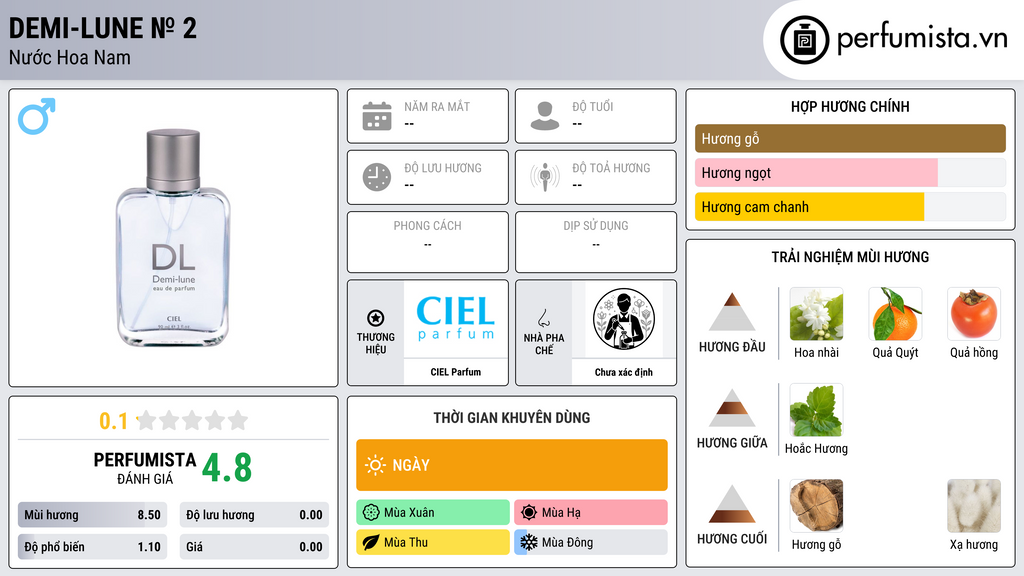Click the HỢP HƯƠNG CHÍNH heading
Screen dimensions: 1024x576
pos(850,106)
